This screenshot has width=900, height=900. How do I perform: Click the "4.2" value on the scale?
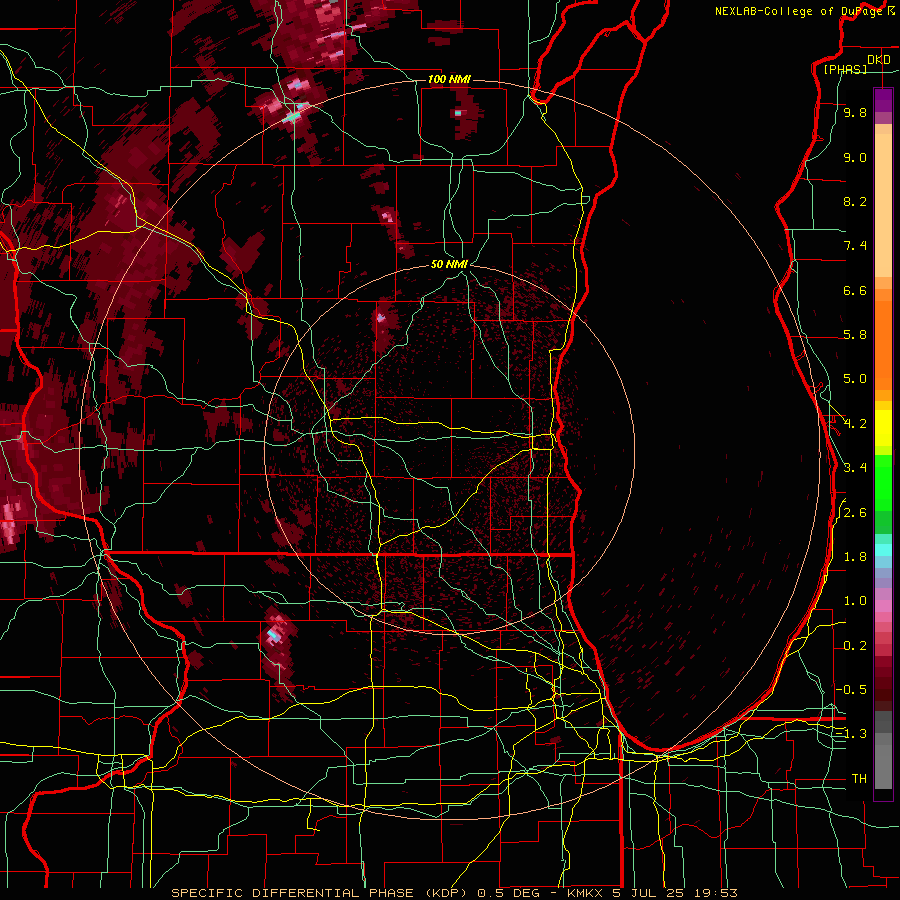point(855,424)
